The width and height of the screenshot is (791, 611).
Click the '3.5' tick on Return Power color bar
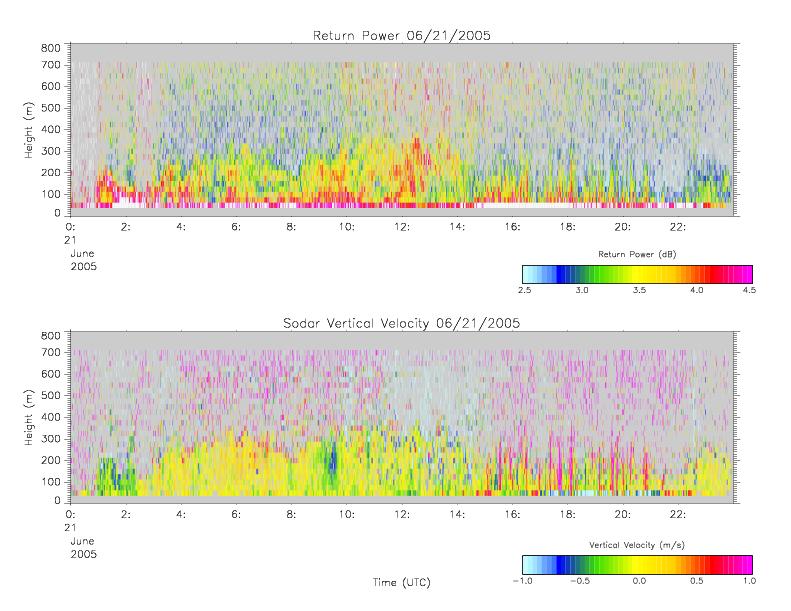639,290
